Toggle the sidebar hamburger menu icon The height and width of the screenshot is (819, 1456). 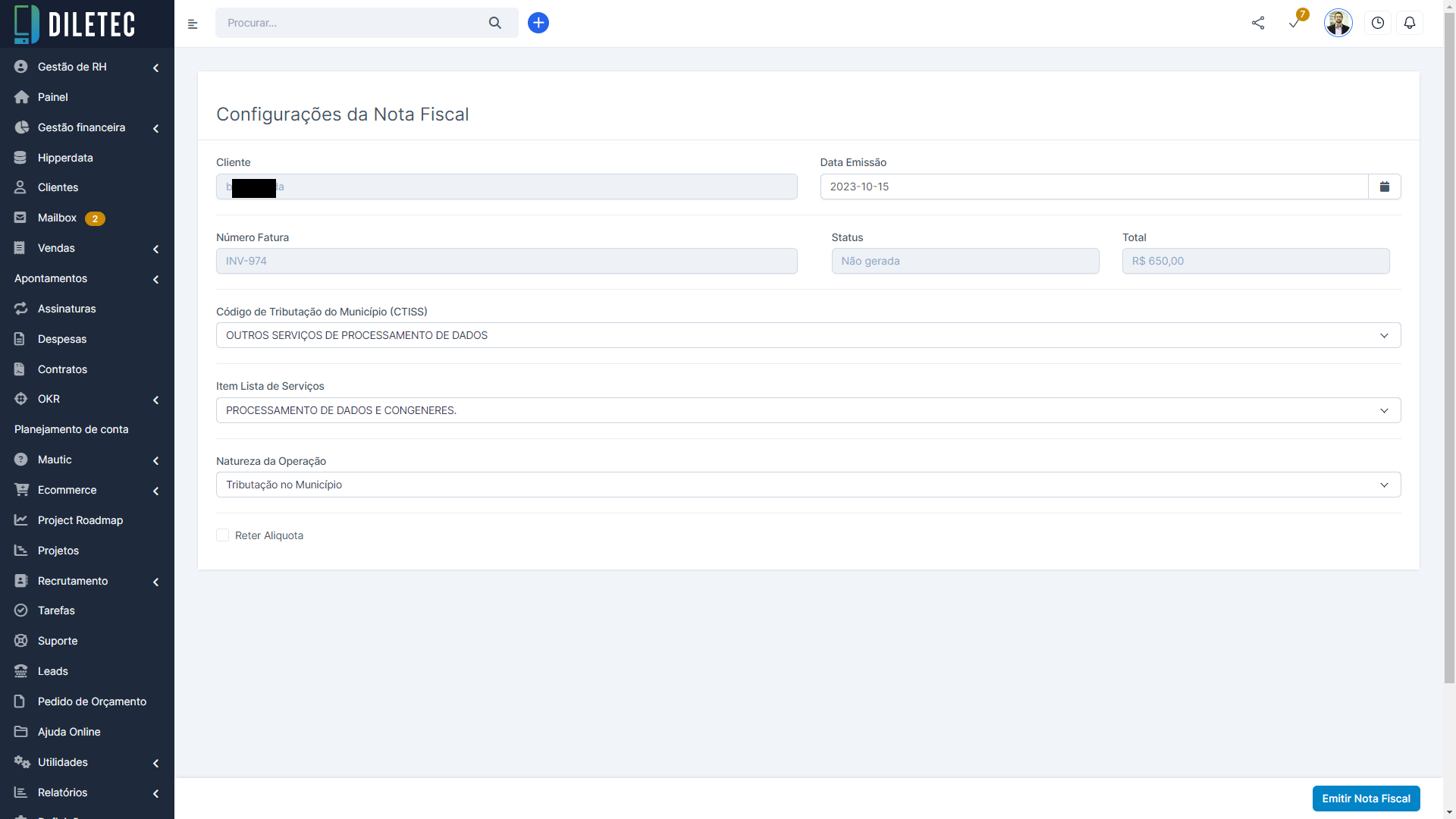click(x=193, y=24)
